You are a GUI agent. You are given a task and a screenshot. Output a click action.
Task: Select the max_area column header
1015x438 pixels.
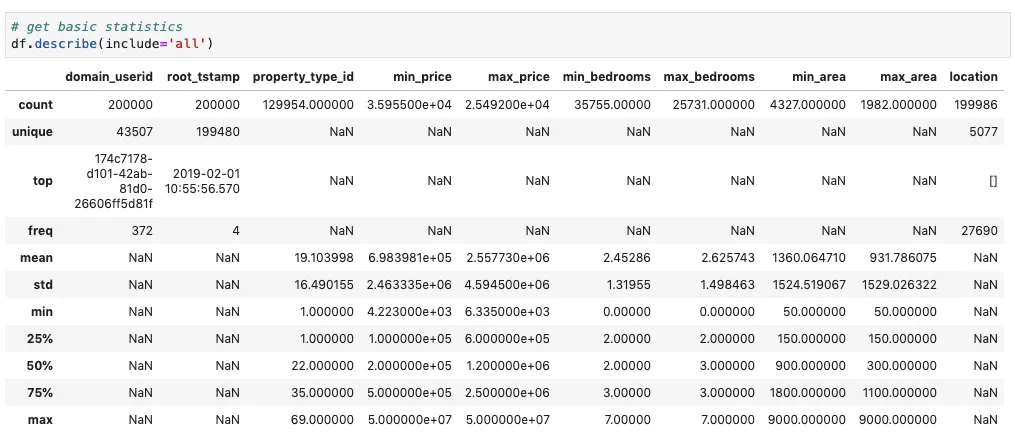[x=908, y=77]
